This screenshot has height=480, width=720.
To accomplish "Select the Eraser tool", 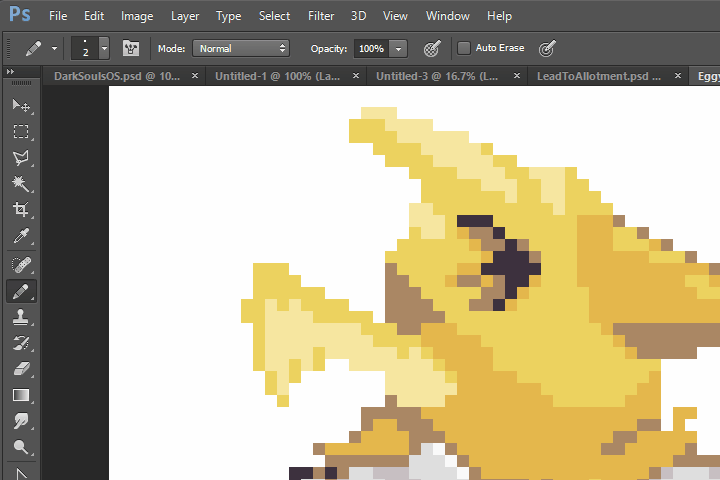I will (21, 369).
